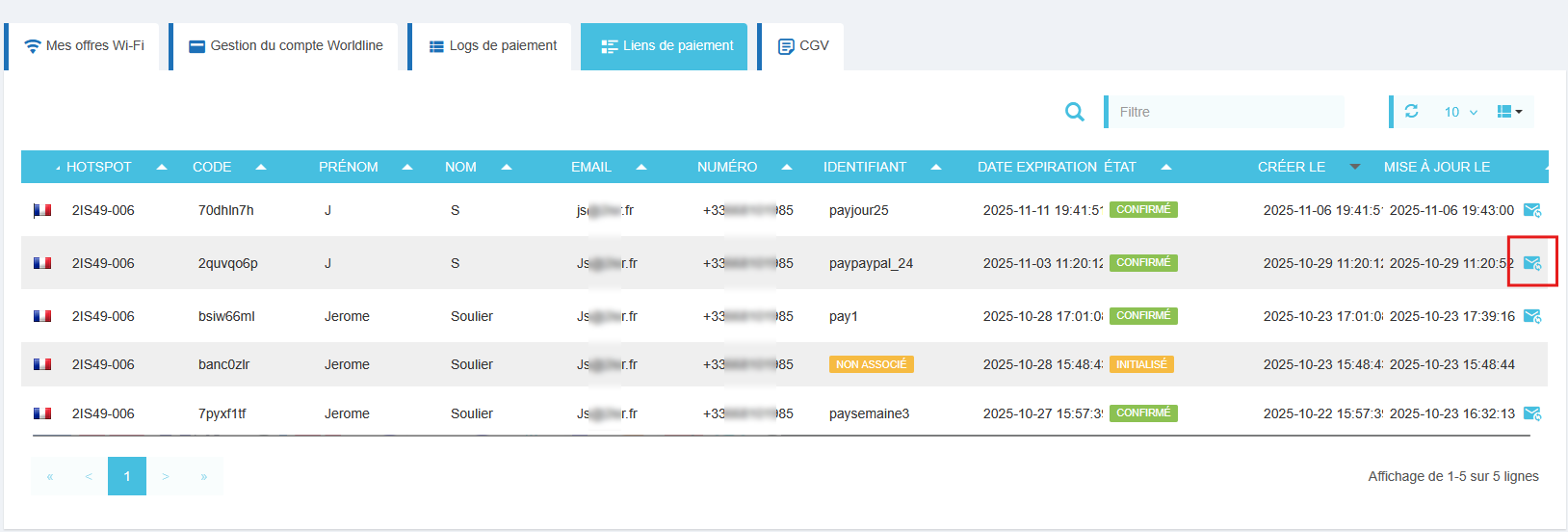1568x532 pixels.
Task: Go to page 1 in pagination
Action: coord(127,476)
